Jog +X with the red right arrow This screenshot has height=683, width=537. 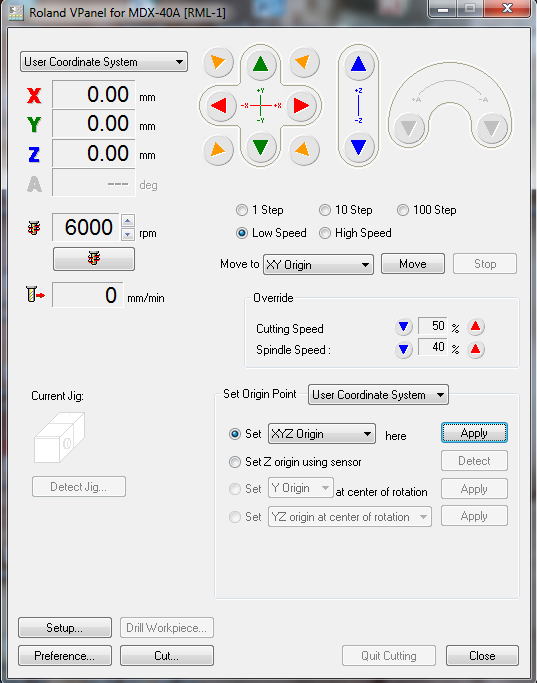coord(301,105)
